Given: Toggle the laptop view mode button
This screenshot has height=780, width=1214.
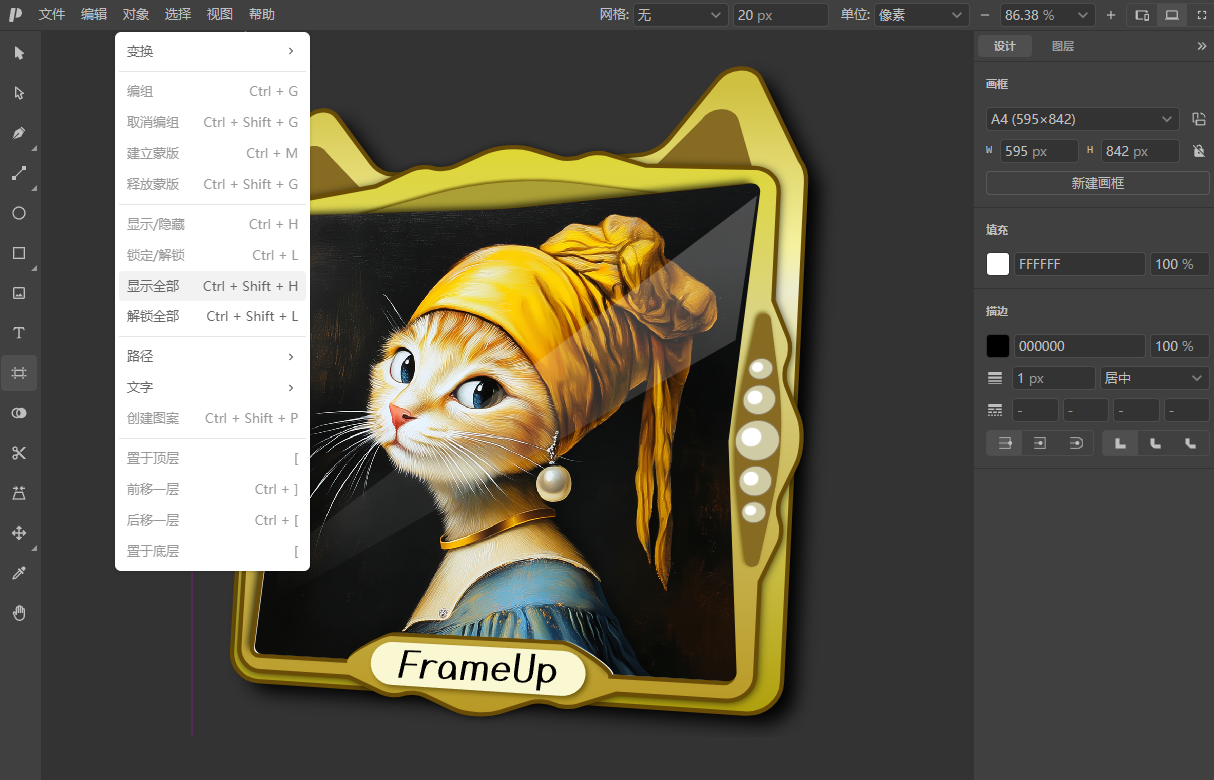Looking at the screenshot, I should click(1171, 15).
